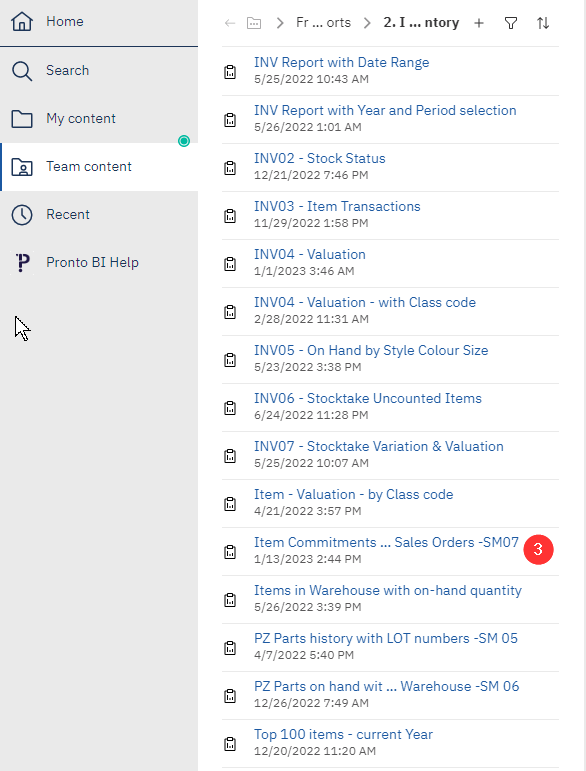This screenshot has width=586, height=771.
Task: Click the red badge numbered 3
Action: [x=538, y=549]
